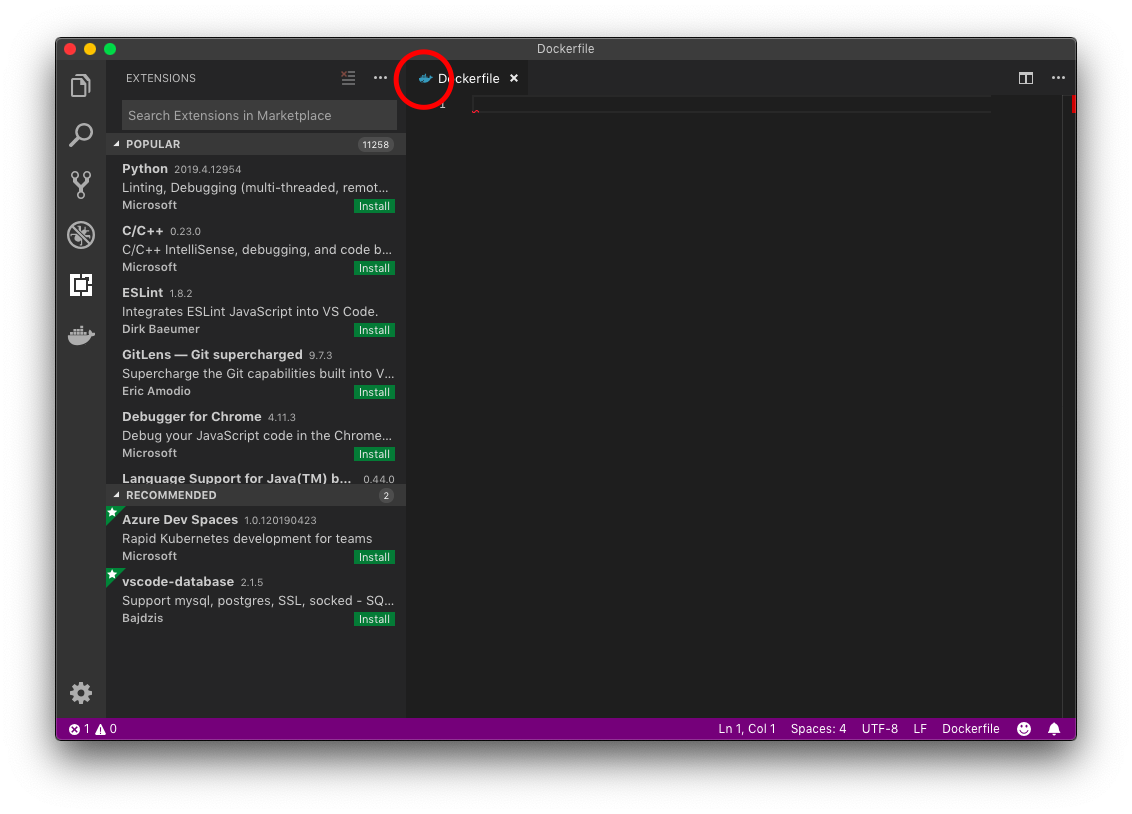
Task: Select the Dockerfile editor tab
Action: point(468,78)
